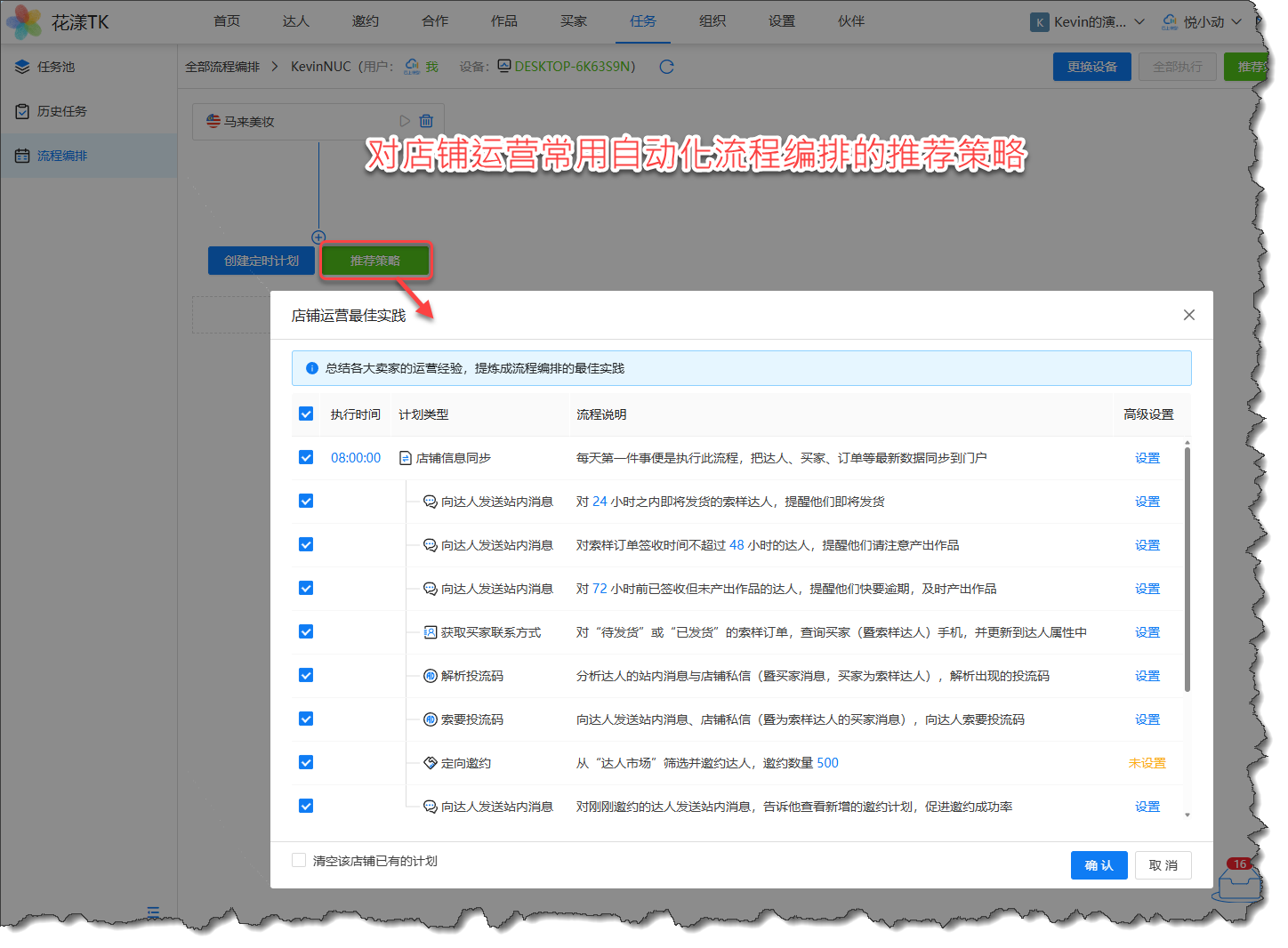Image resolution: width=1288 pixels, height=948 pixels.
Task: Click the 确认 button in the dialog
Action: pyautogui.click(x=1099, y=865)
